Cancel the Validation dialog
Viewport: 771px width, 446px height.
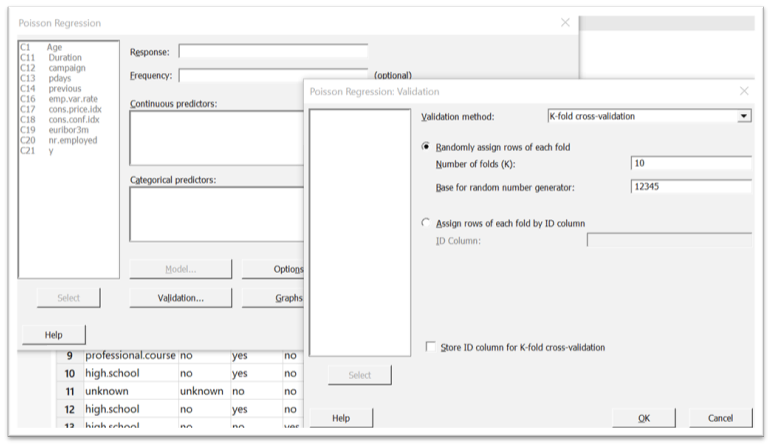click(720, 417)
